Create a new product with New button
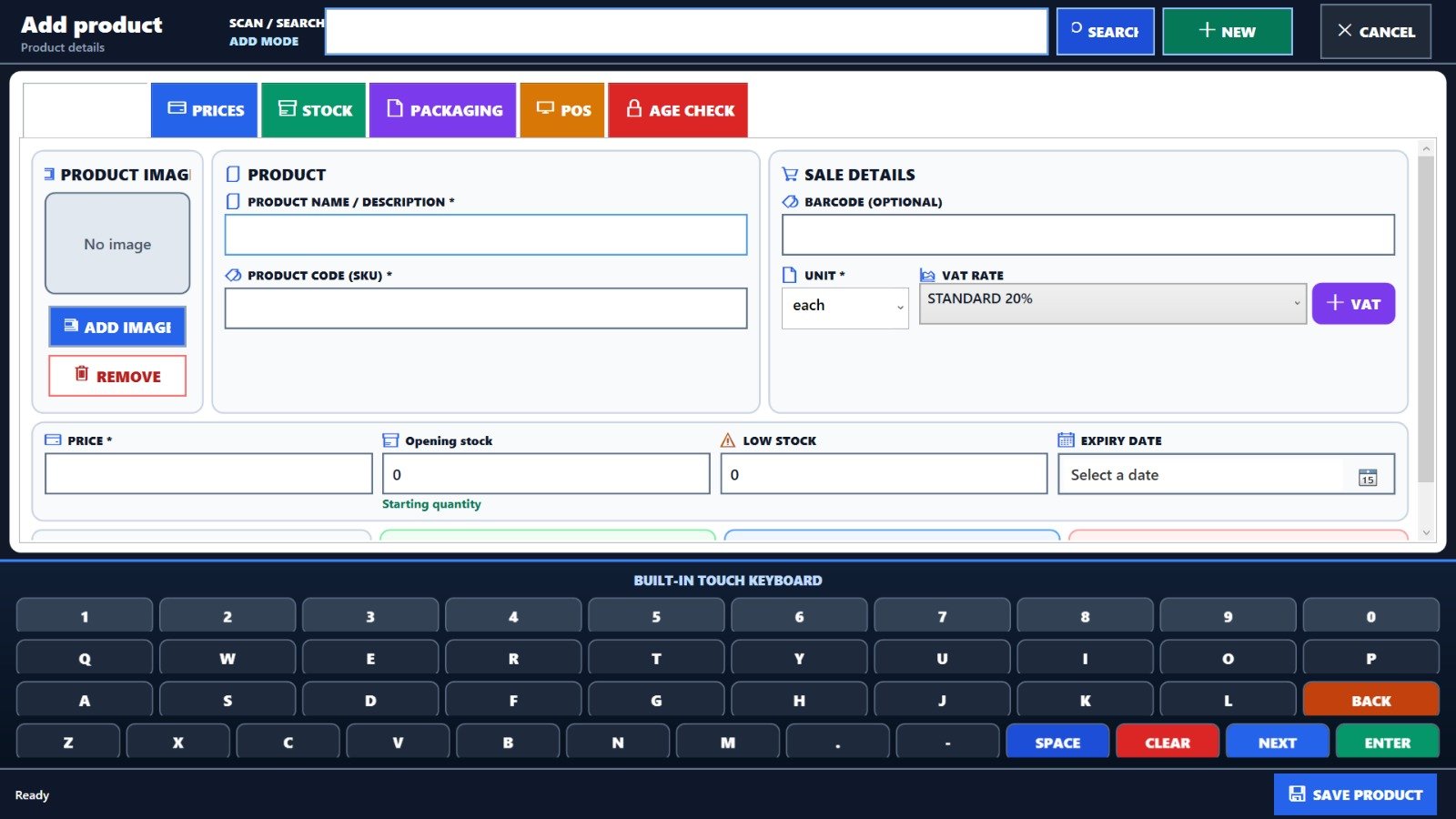The height and width of the screenshot is (819, 1456). (x=1228, y=31)
